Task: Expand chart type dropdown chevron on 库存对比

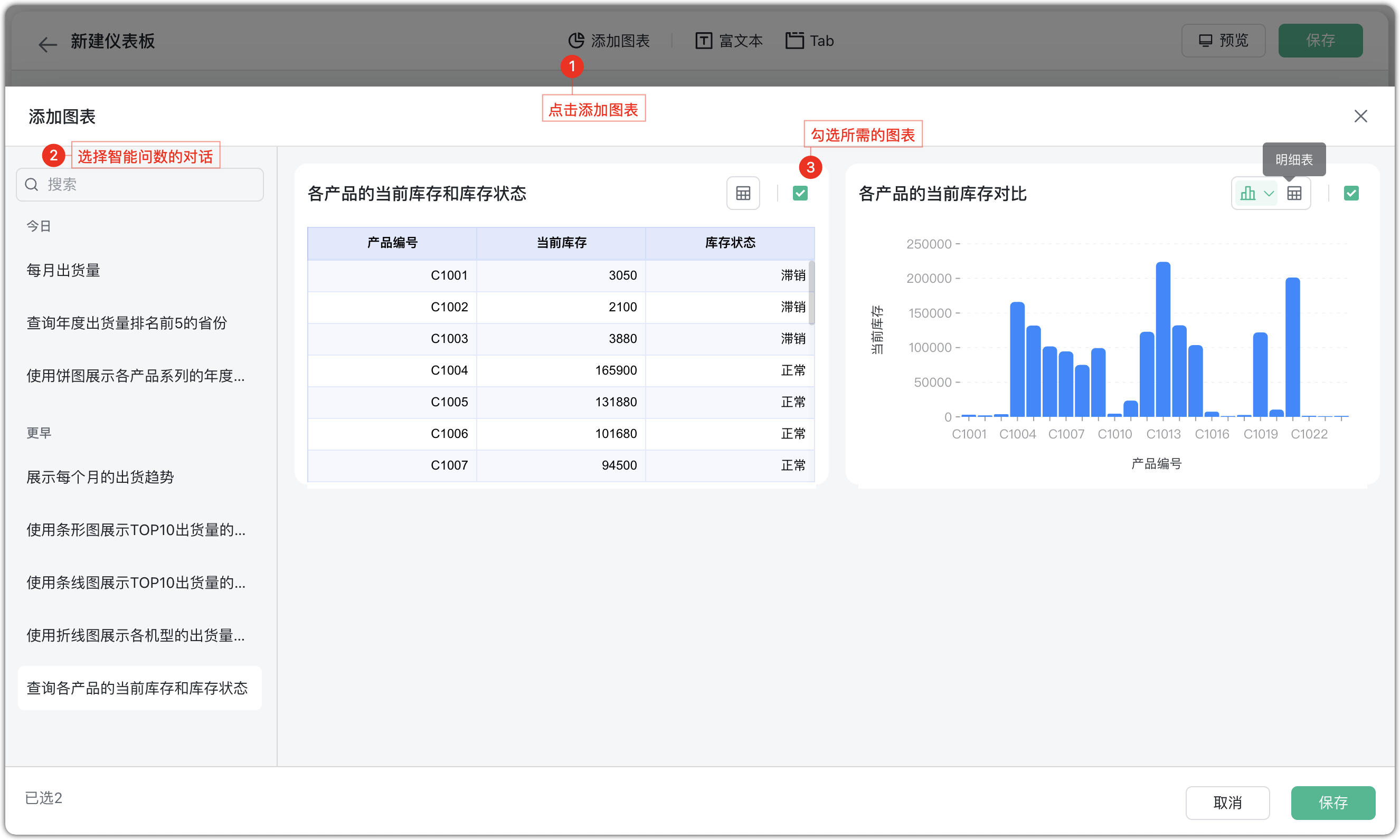Action: (1269, 194)
